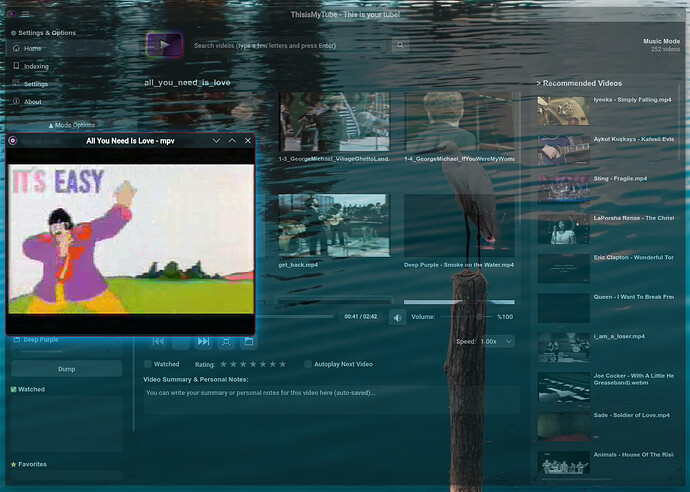The width and height of the screenshot is (690, 492).
Task: Click the Favorites star icon
Action: [14, 464]
